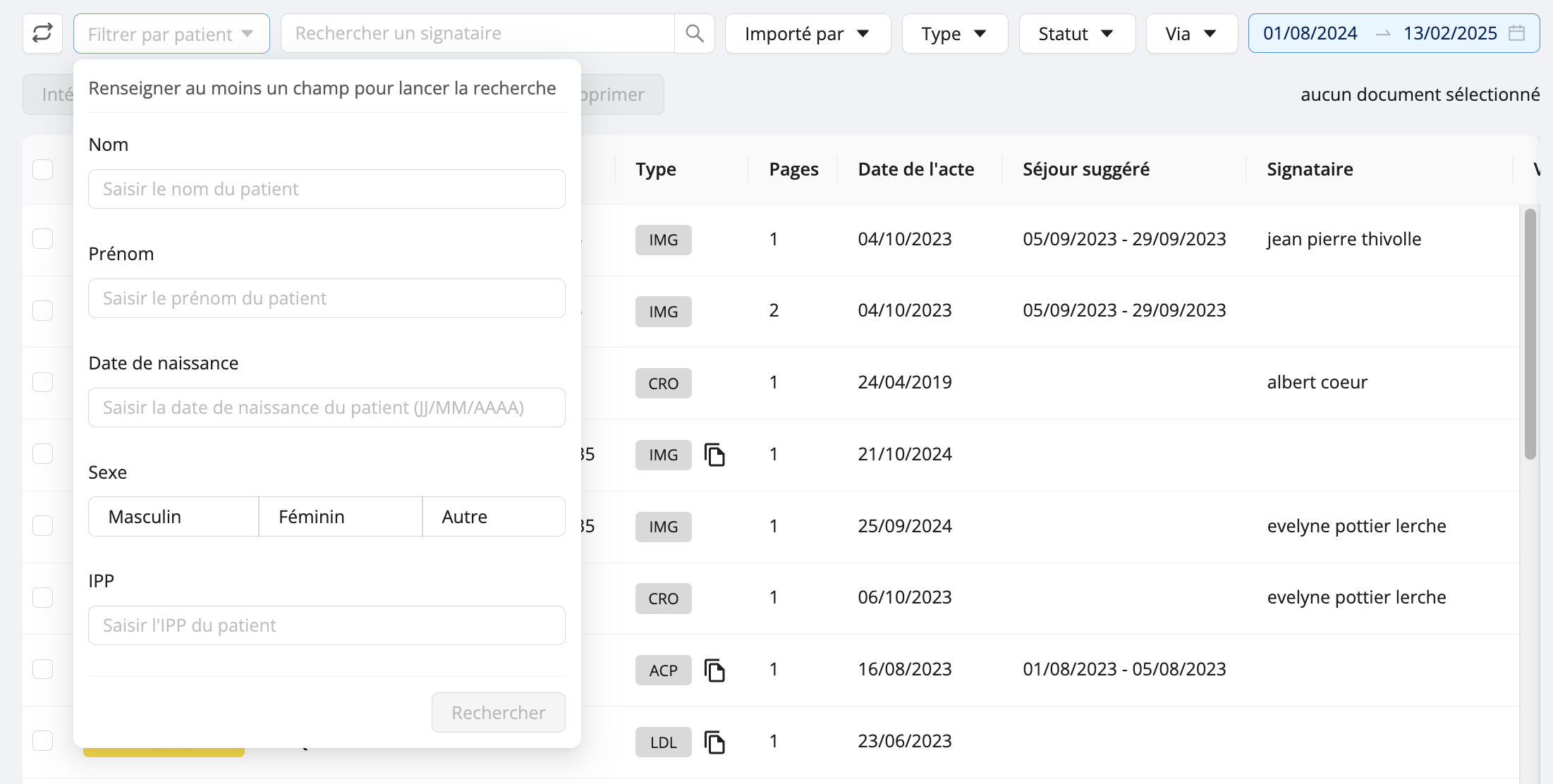Click the date 24/04/2019
The width and height of the screenshot is (1553, 784).
pyautogui.click(x=905, y=382)
